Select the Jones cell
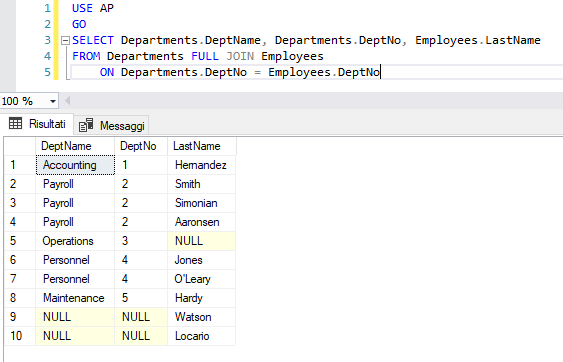563x362 pixels. (201, 260)
